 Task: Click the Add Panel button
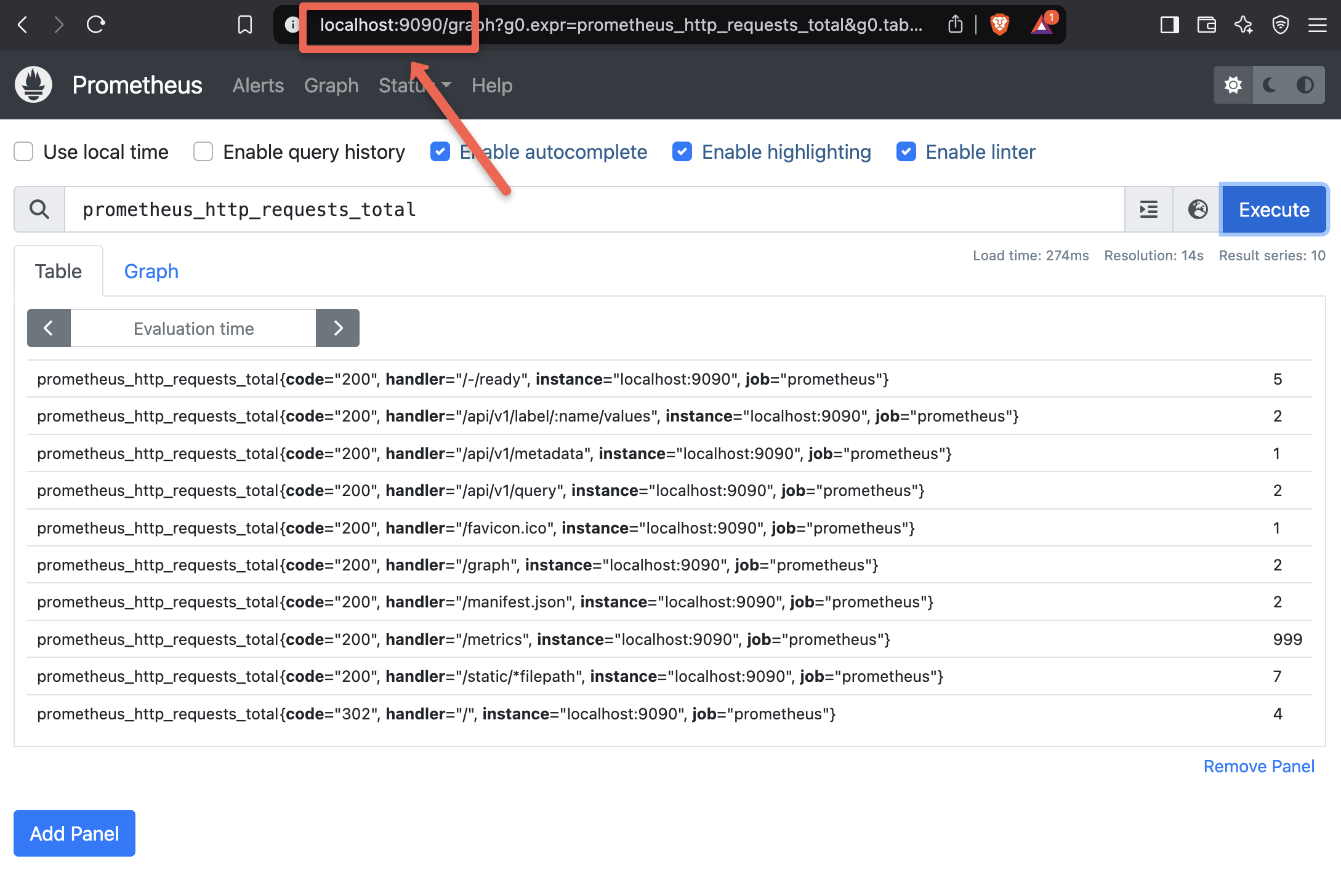coord(74,832)
